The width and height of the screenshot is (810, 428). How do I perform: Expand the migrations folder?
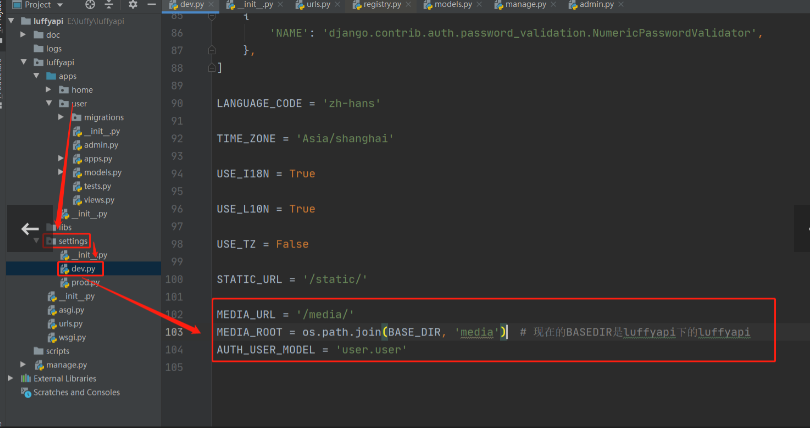[x=61, y=117]
